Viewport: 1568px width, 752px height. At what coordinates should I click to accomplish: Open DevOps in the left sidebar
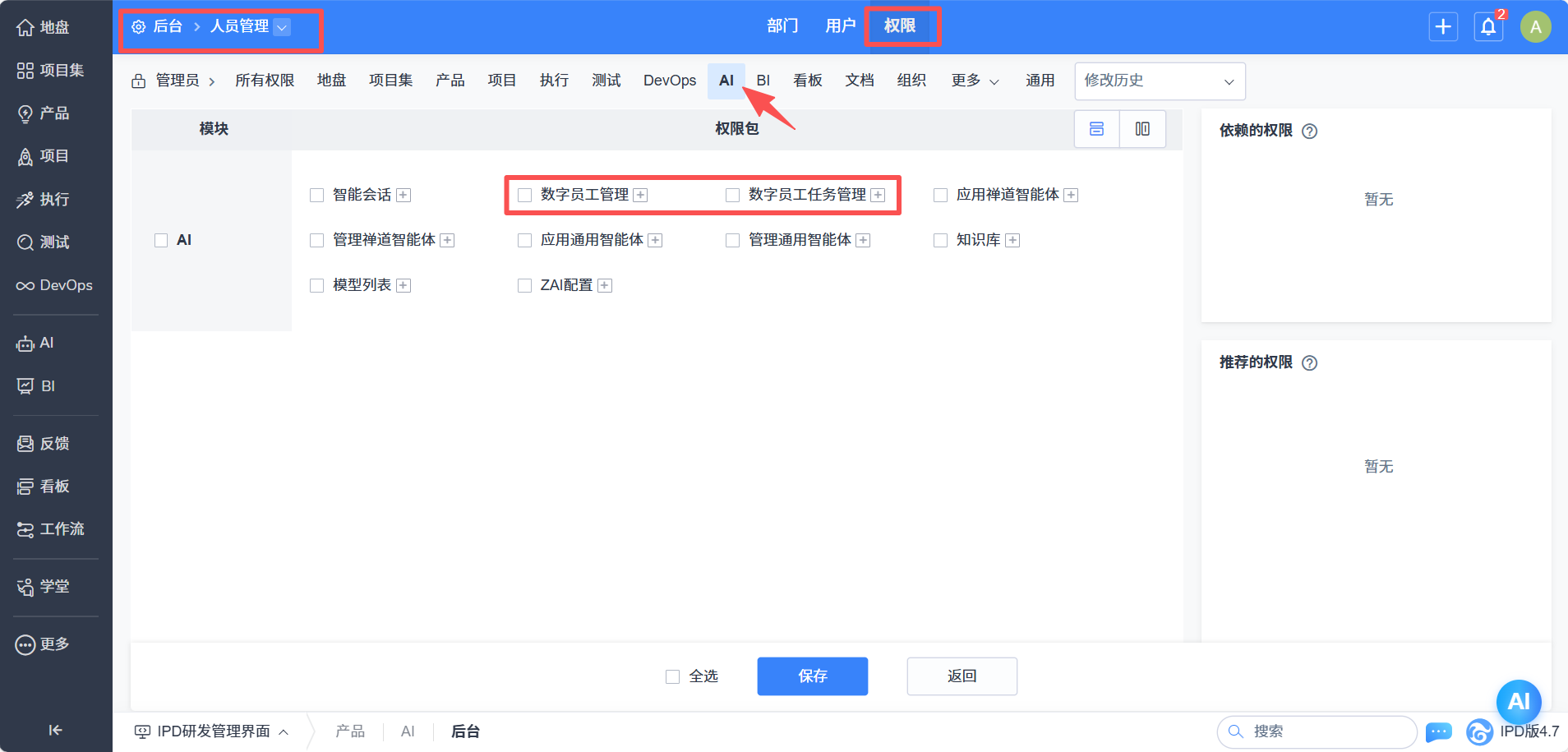click(55, 285)
